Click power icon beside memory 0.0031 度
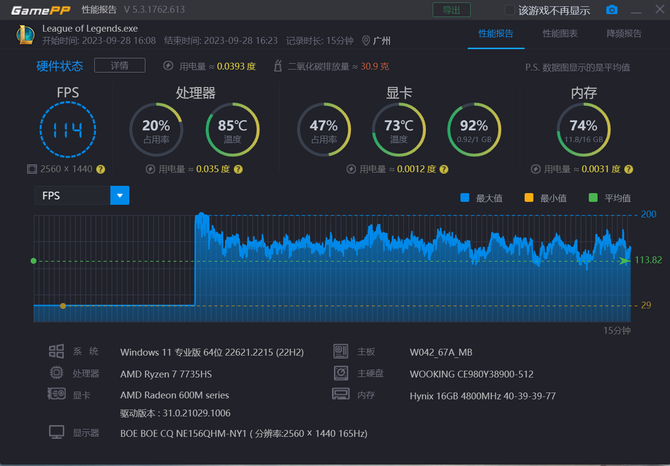Screen dimensions: 670x466 (x=535, y=169)
